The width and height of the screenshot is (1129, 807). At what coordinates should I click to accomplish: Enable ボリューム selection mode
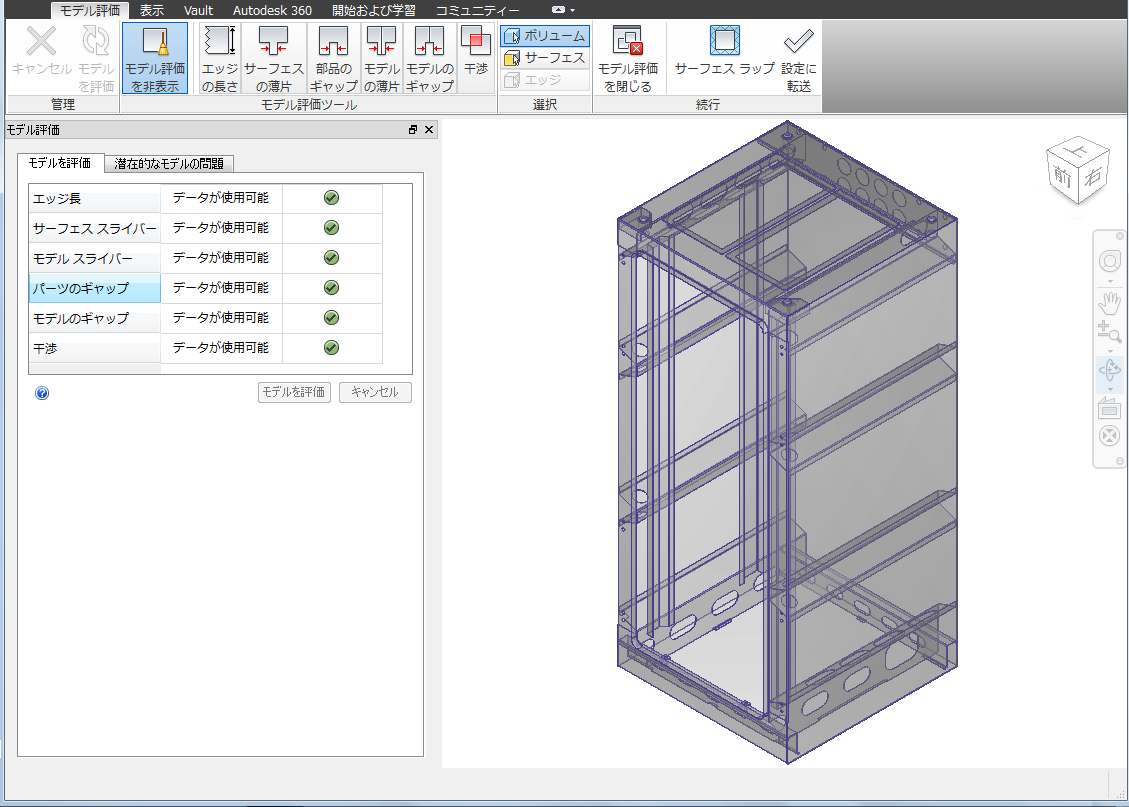(x=545, y=36)
